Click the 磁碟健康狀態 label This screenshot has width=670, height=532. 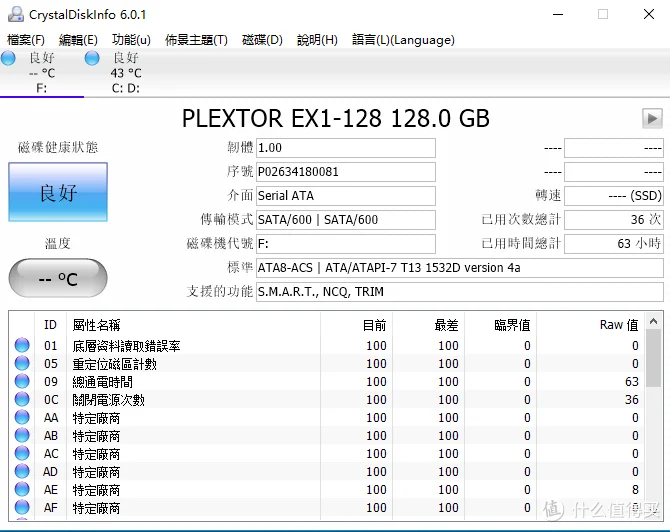(58, 147)
